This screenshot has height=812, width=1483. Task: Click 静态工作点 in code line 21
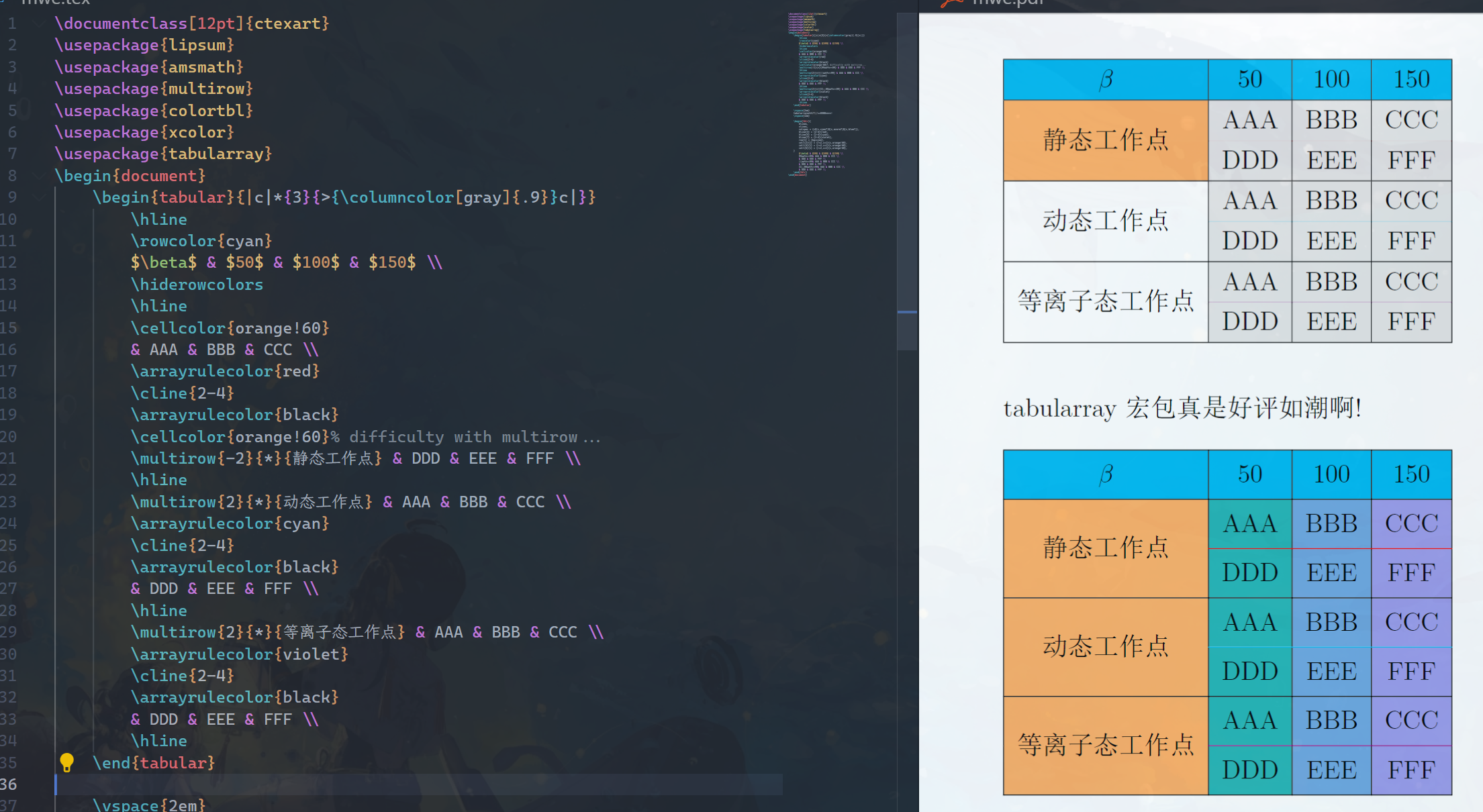[x=332, y=458]
